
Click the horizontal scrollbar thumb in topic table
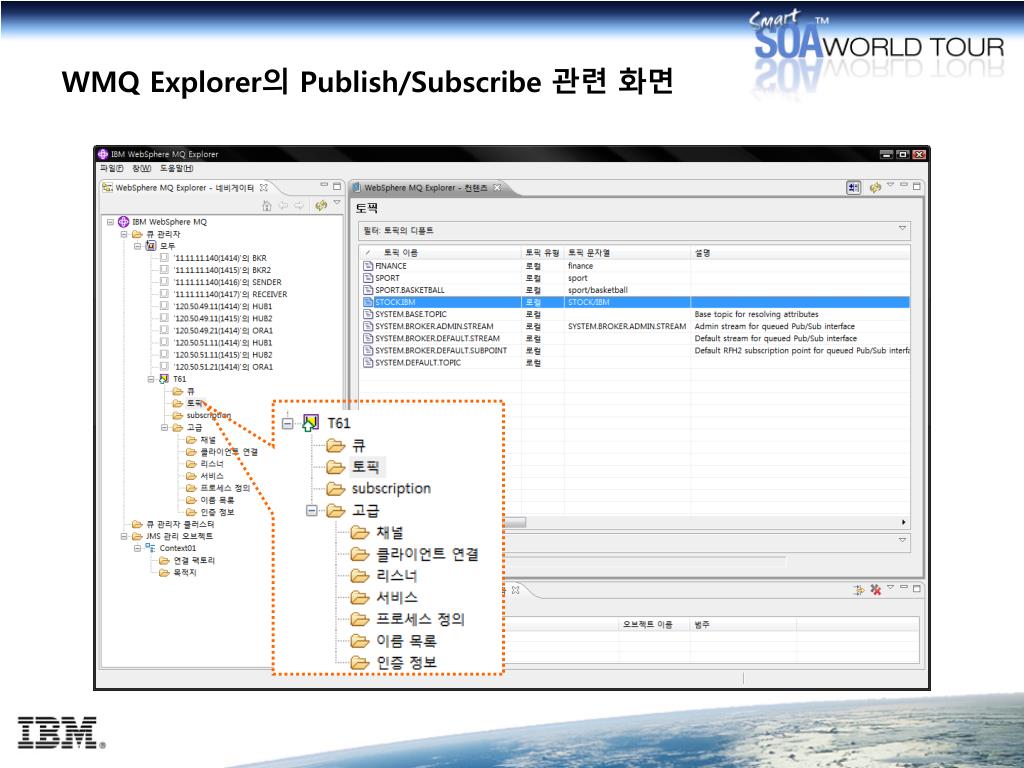pyautogui.click(x=515, y=522)
